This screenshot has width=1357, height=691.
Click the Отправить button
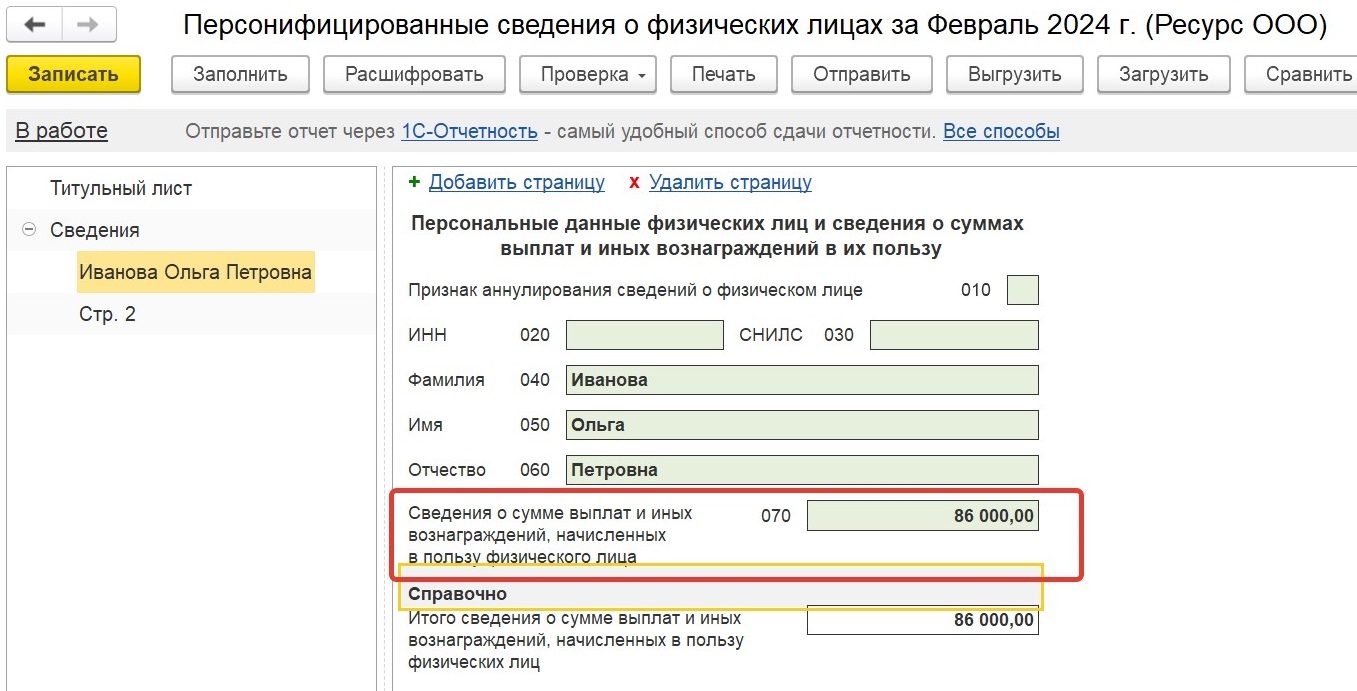(861, 74)
